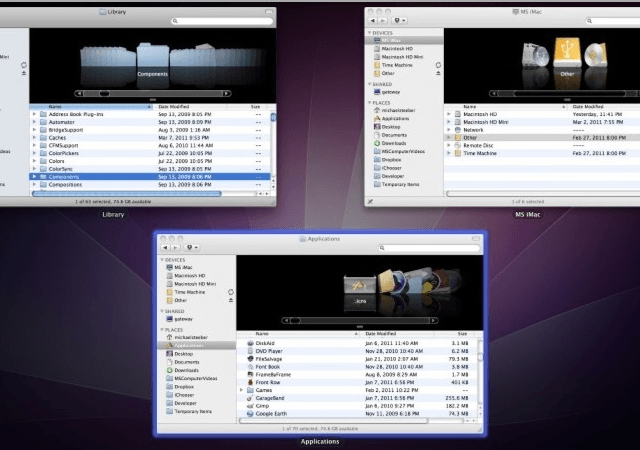Click the customize icon in MS iMac status bar
Screen dimensions: 640x450
pos(370,201)
